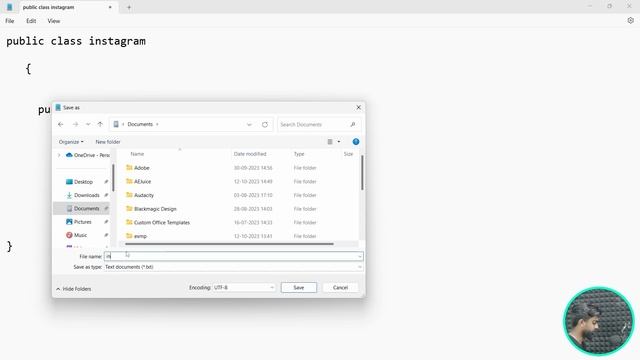Open the Edit menu in Notepad
The image size is (640, 360).
(31, 21)
